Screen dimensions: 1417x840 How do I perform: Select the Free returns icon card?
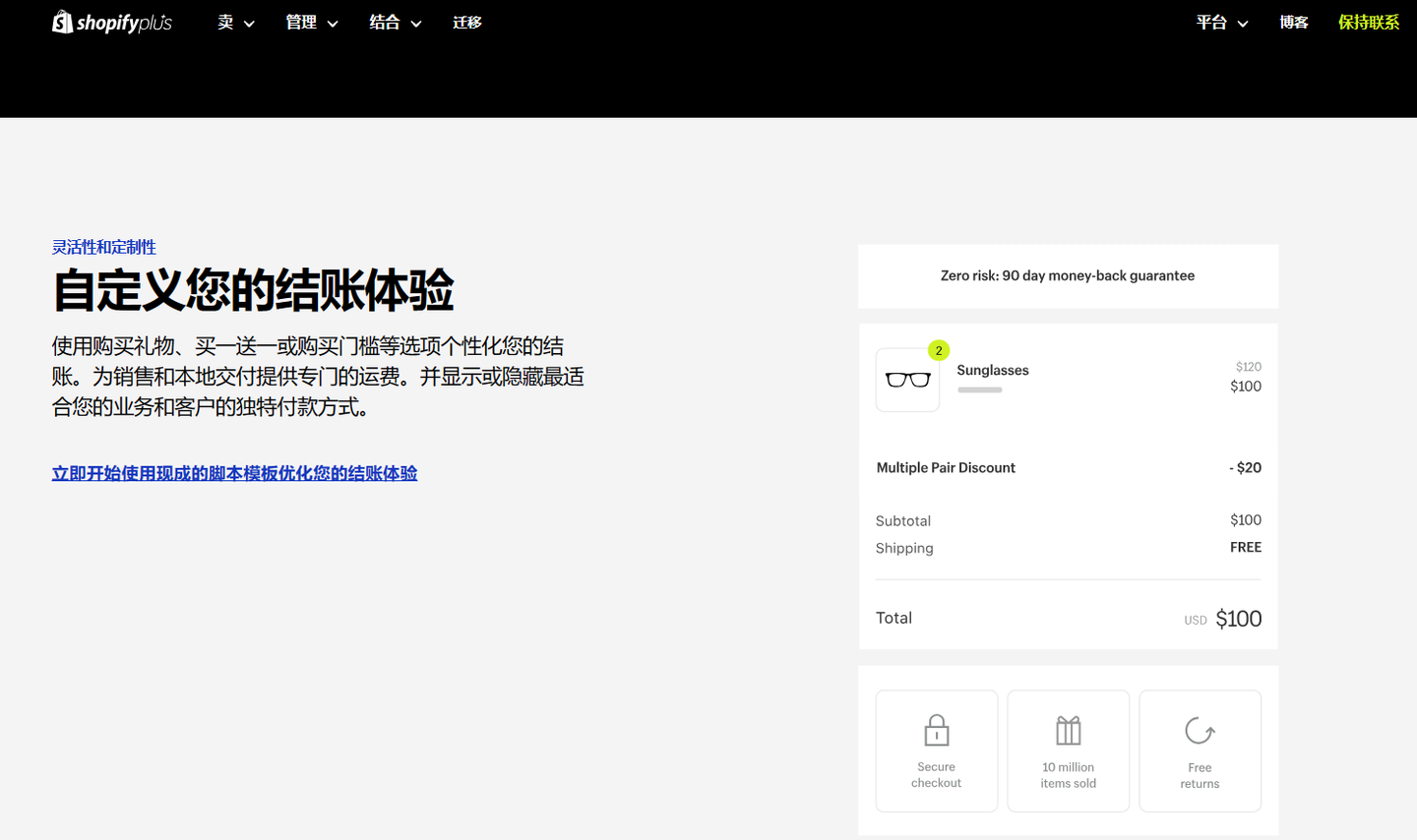(x=1200, y=750)
